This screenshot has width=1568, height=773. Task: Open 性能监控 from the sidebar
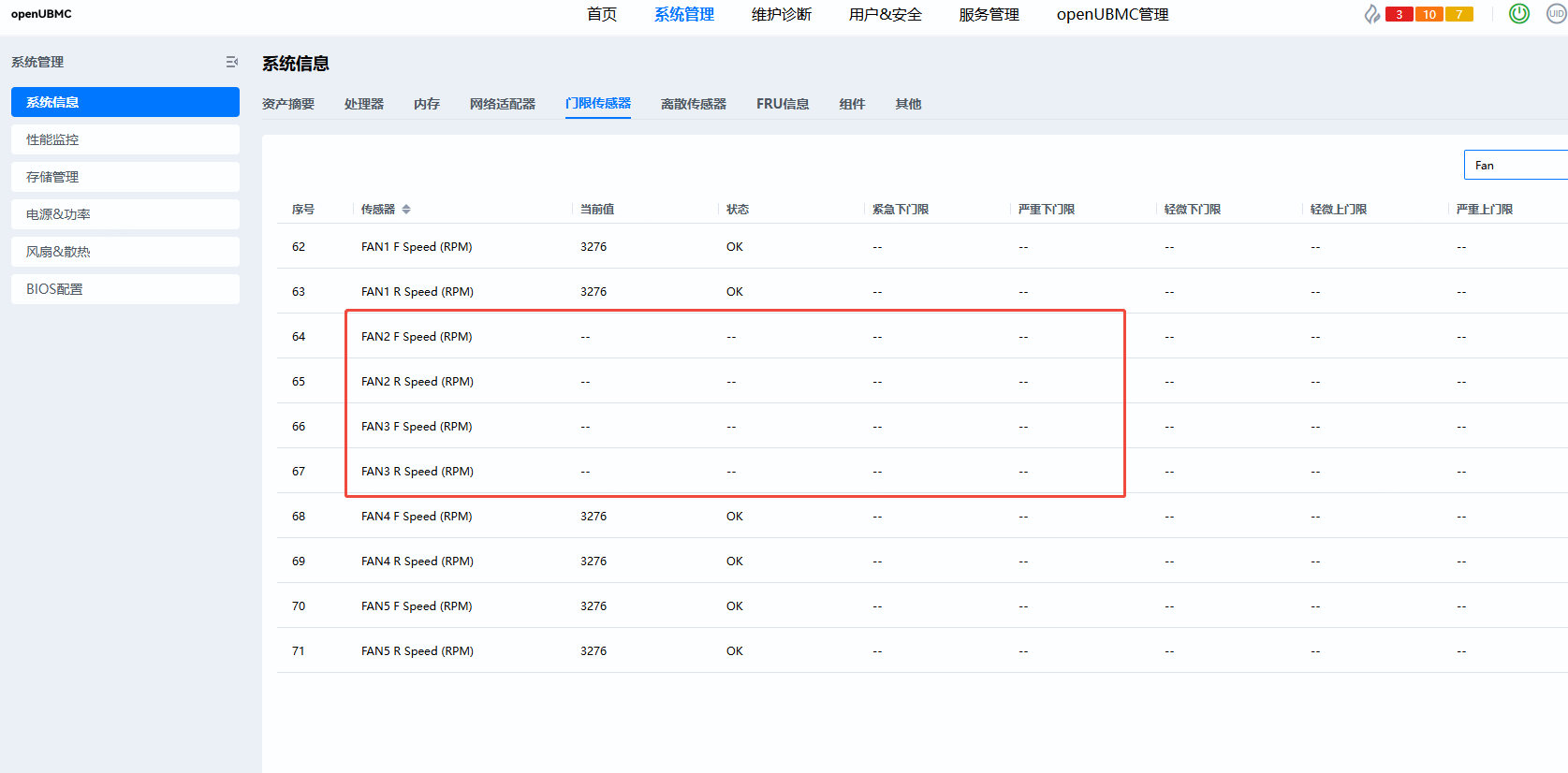coord(125,139)
